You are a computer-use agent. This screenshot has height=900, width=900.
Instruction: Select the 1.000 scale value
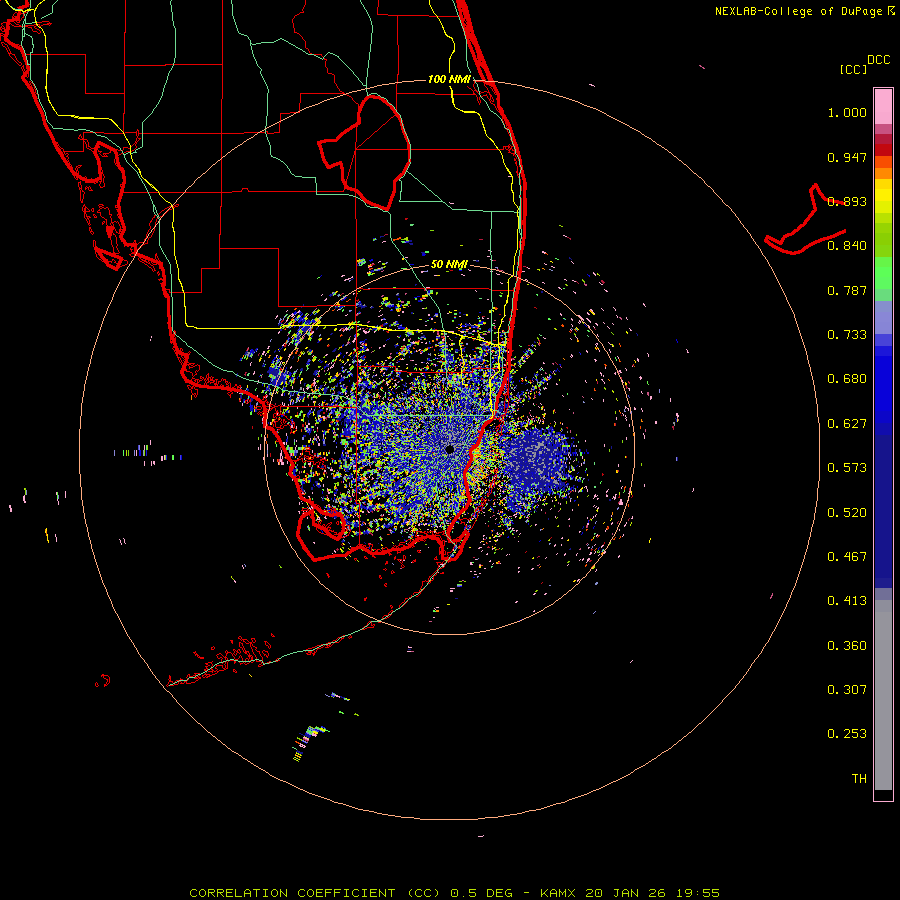(x=847, y=112)
